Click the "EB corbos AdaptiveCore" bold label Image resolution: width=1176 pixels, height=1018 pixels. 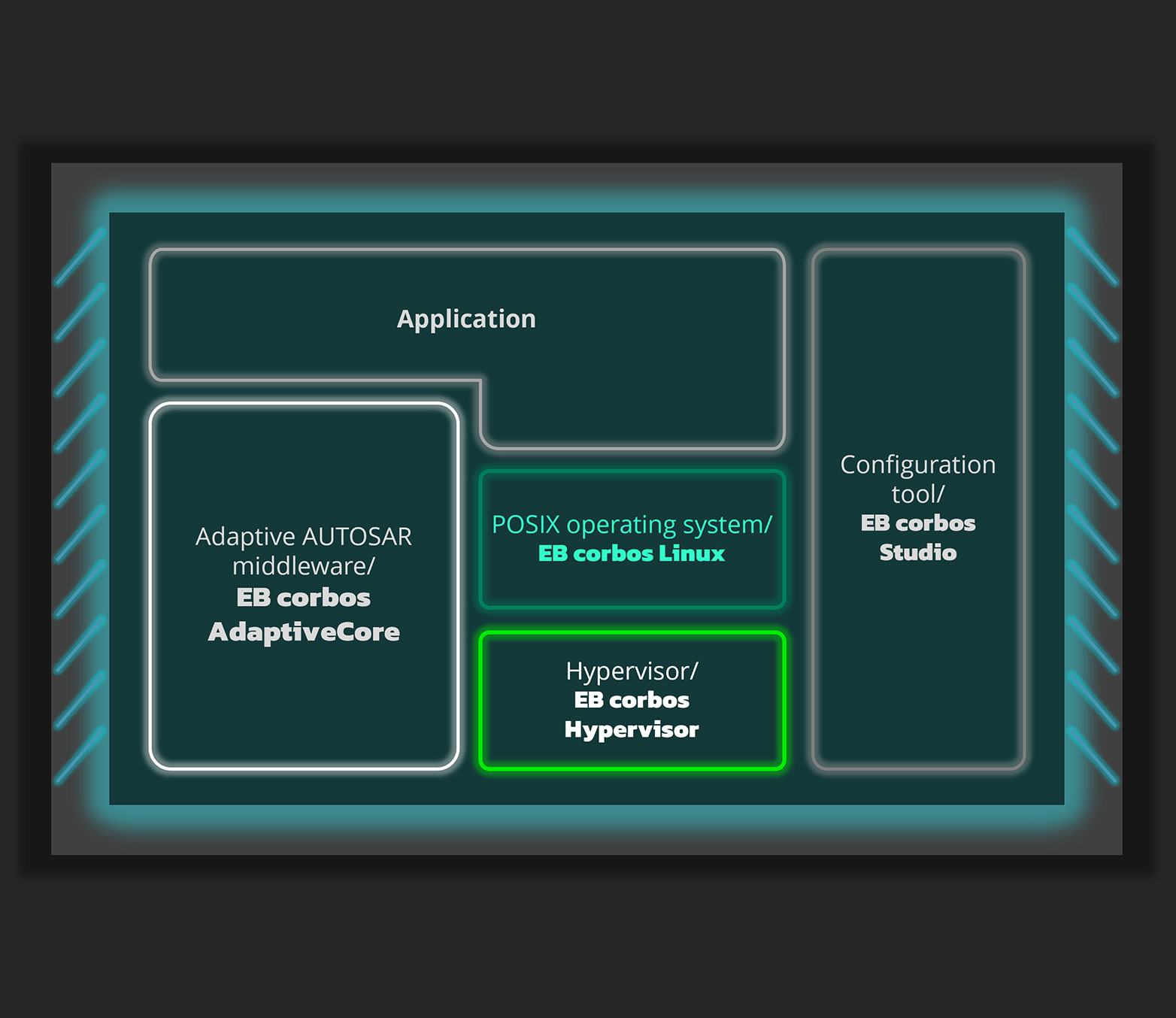(304, 614)
